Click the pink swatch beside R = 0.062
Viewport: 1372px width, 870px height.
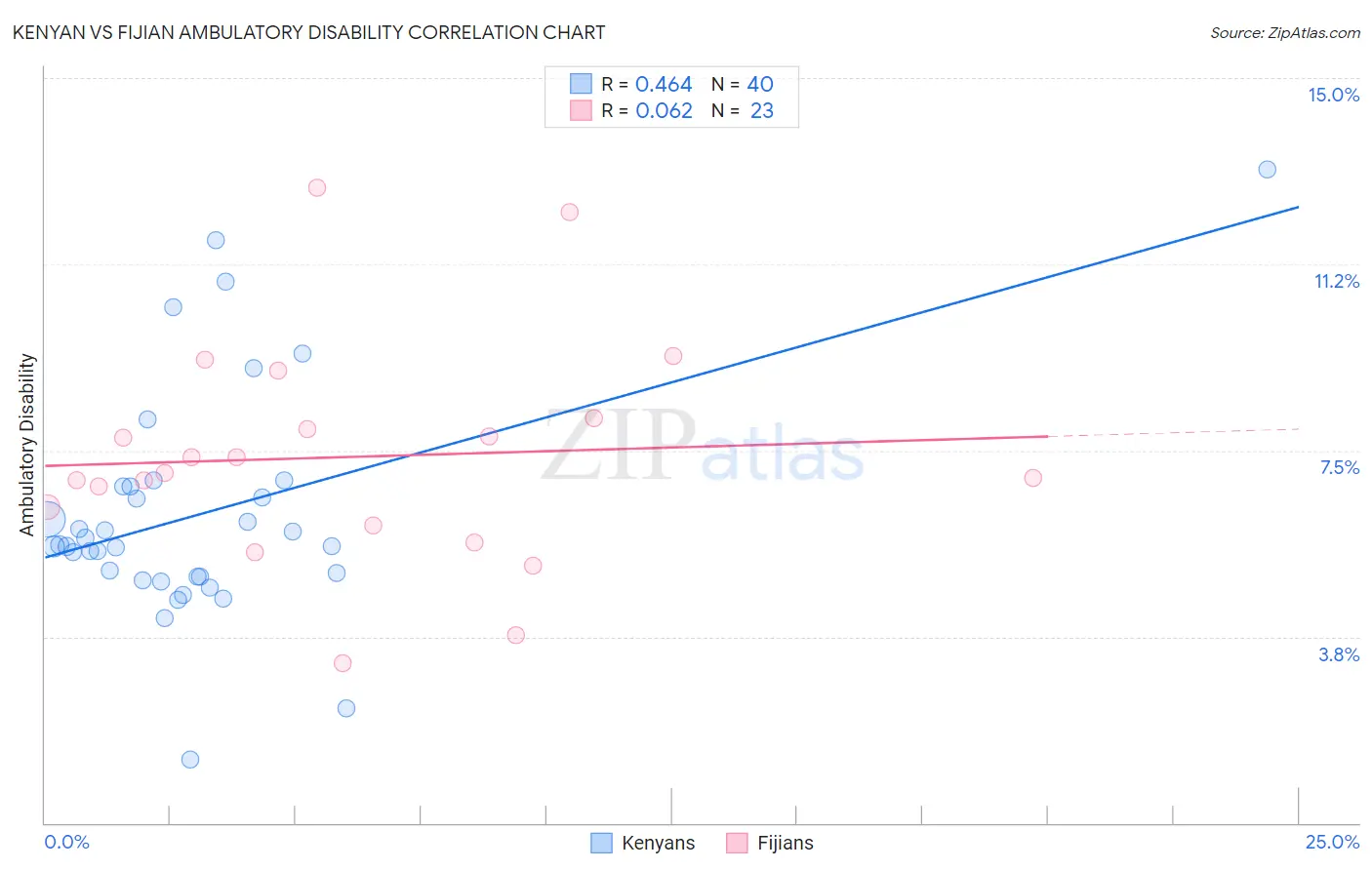[x=581, y=110]
